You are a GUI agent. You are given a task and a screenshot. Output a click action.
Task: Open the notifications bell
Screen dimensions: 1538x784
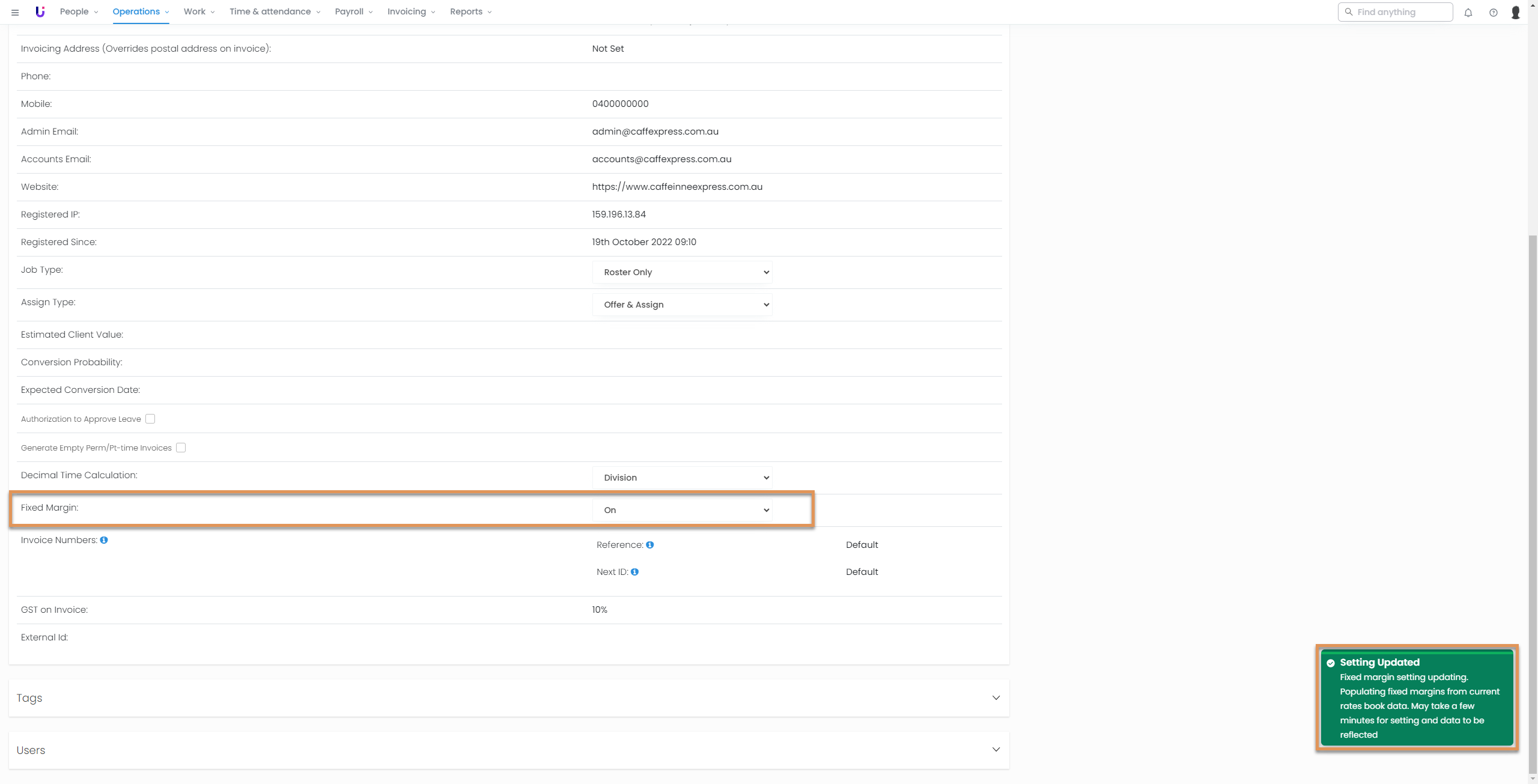1468,12
